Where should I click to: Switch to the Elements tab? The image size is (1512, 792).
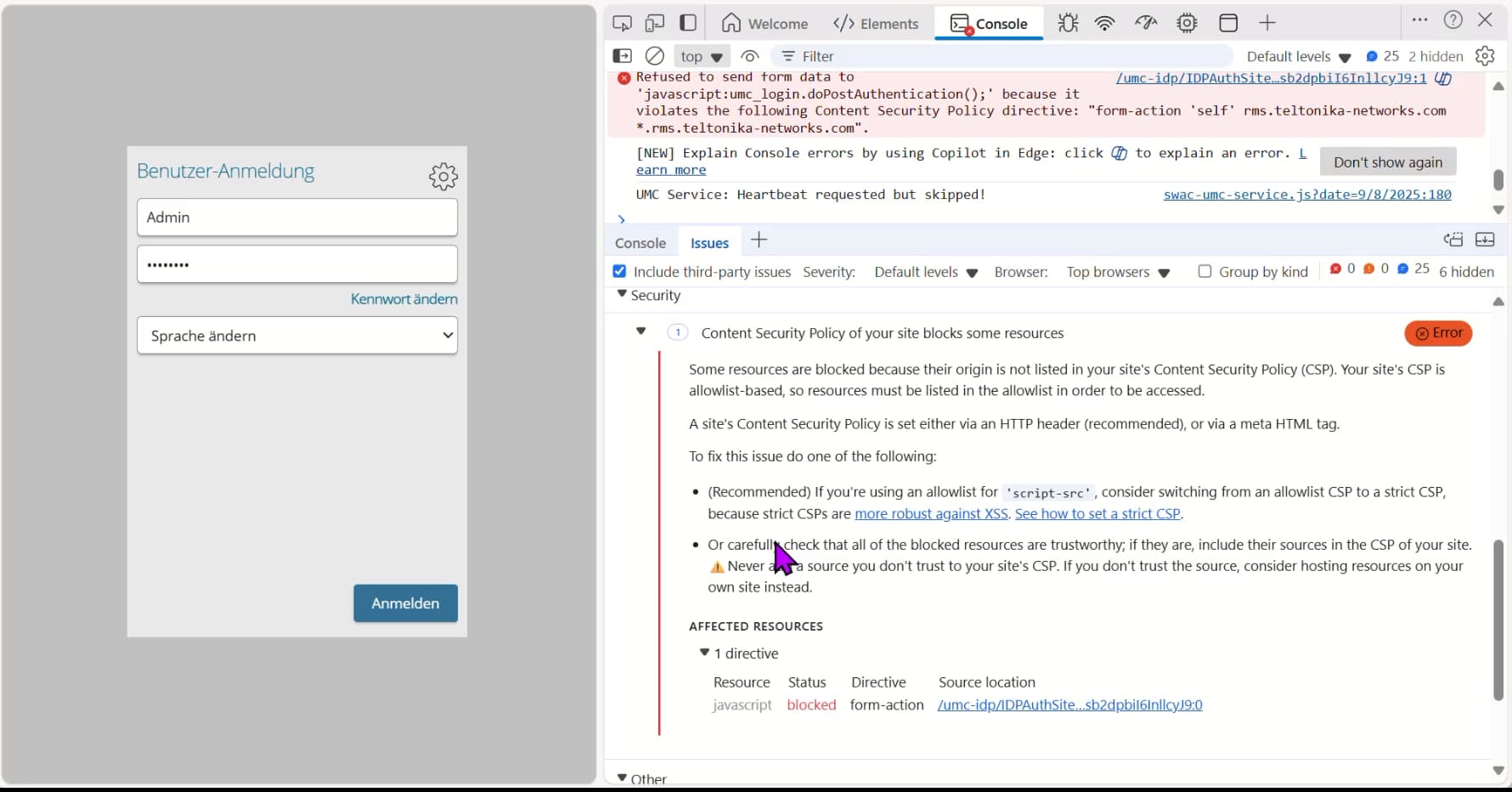tap(876, 24)
